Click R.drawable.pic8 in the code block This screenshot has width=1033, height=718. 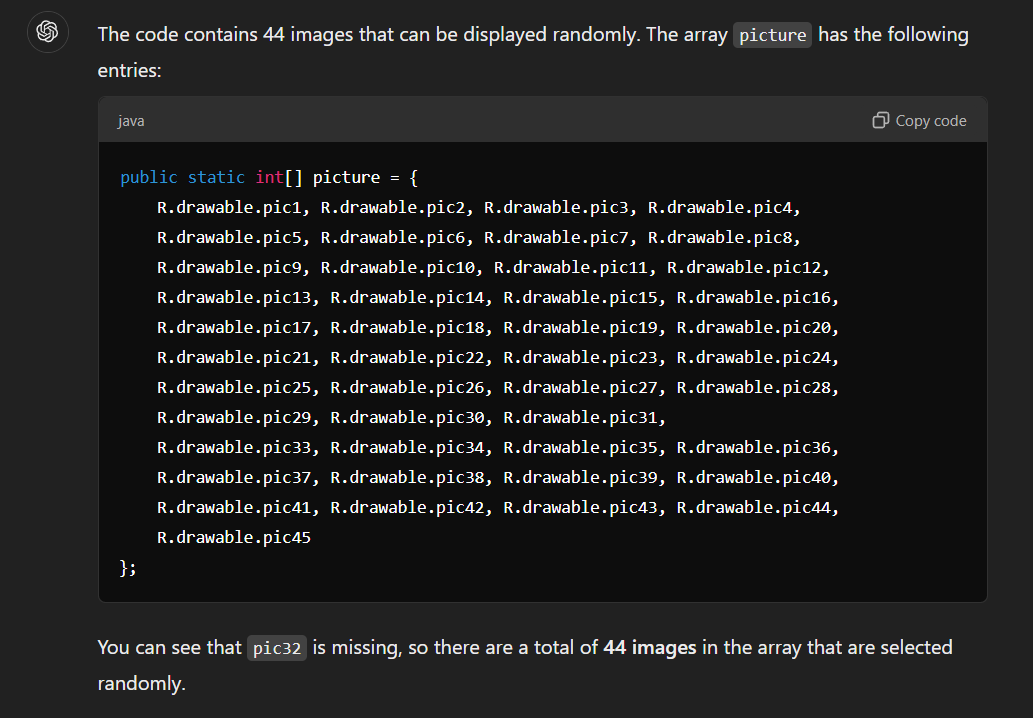[x=719, y=237]
